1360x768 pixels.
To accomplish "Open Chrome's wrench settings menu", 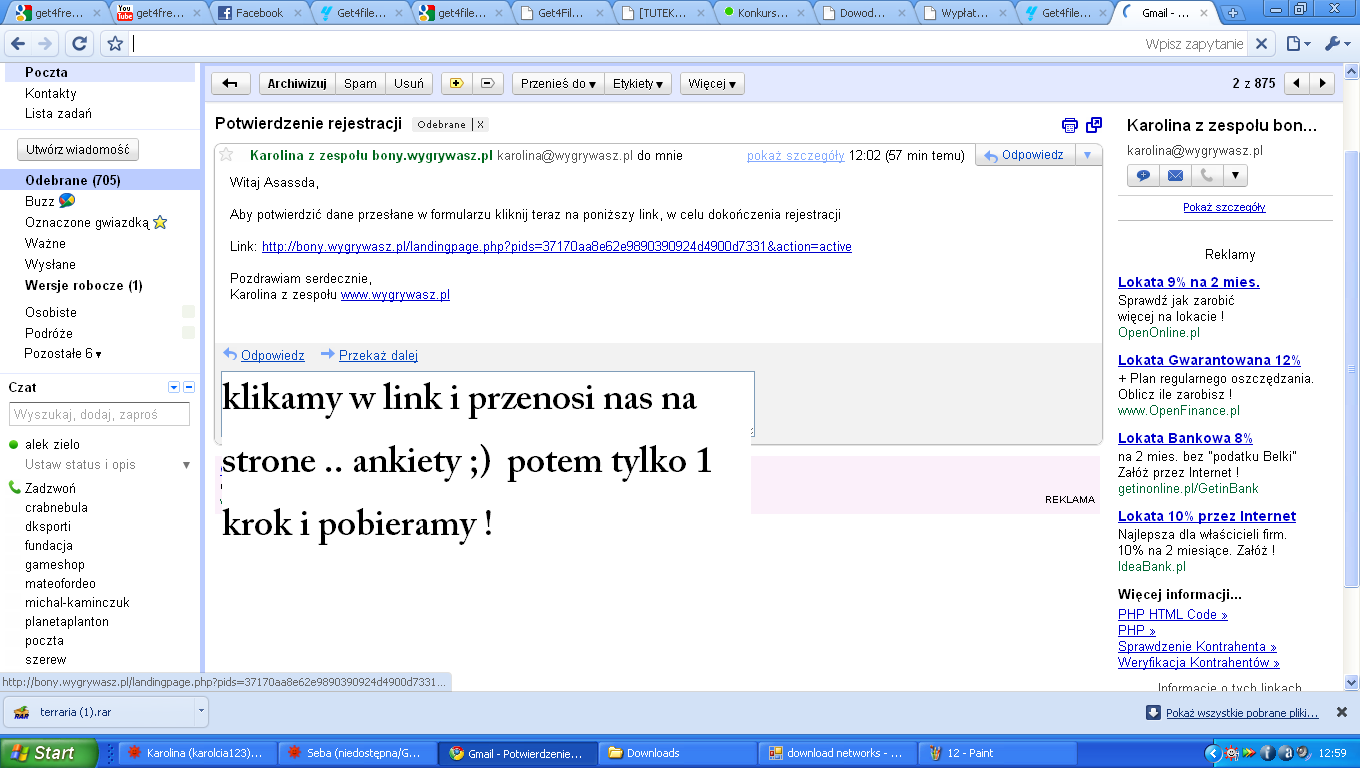I will click(1337, 44).
